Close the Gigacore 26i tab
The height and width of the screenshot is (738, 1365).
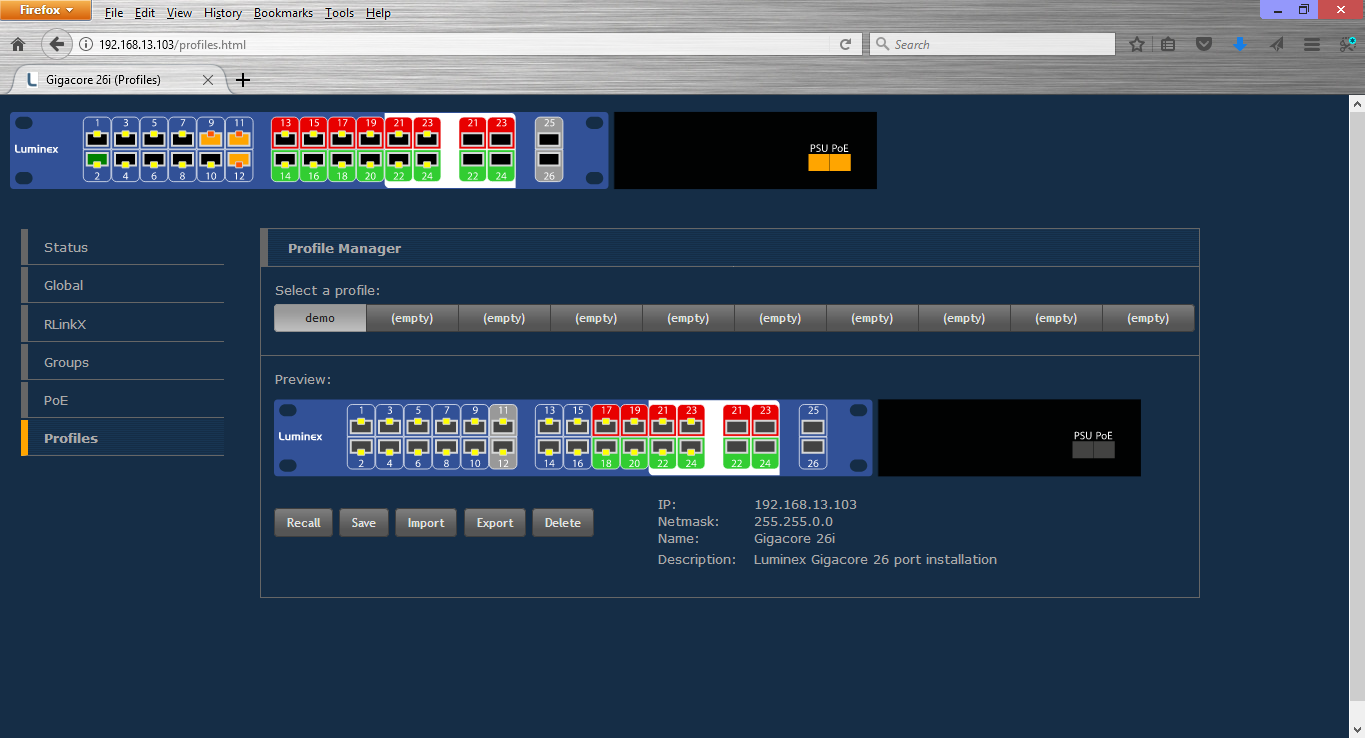208,80
